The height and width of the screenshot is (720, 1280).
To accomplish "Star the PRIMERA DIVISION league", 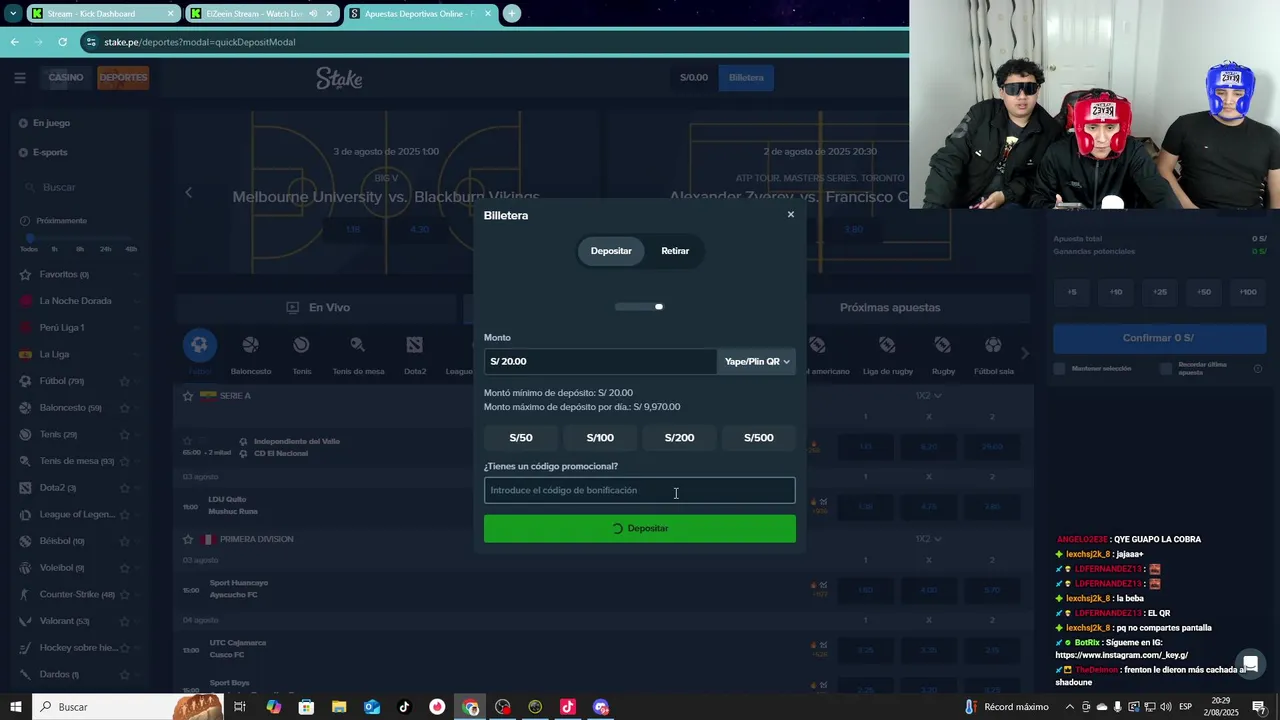I will pyautogui.click(x=188, y=539).
